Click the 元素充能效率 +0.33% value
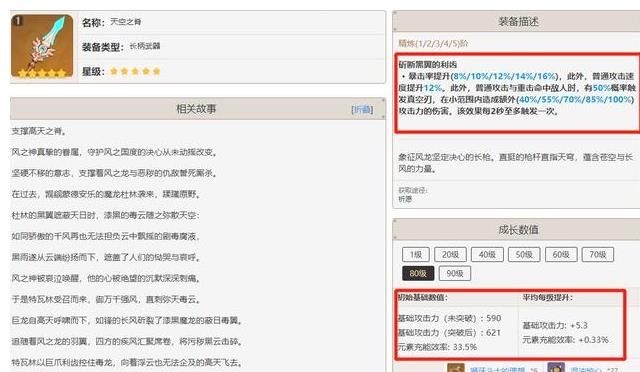The width and height of the screenshot is (640, 372). click(565, 340)
